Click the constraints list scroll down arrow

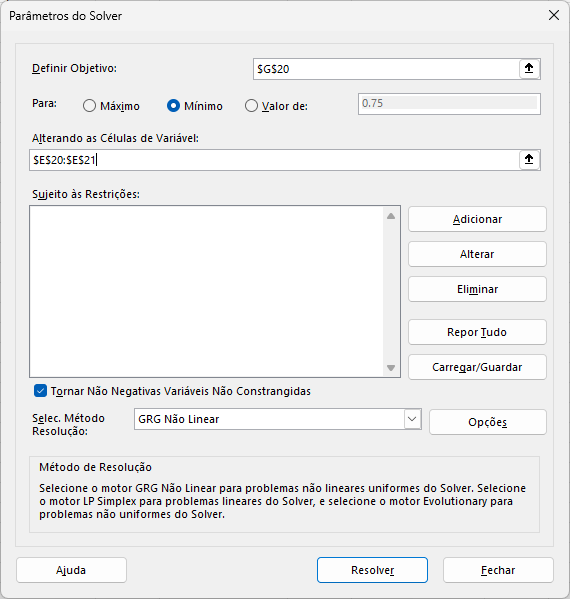[391, 368]
